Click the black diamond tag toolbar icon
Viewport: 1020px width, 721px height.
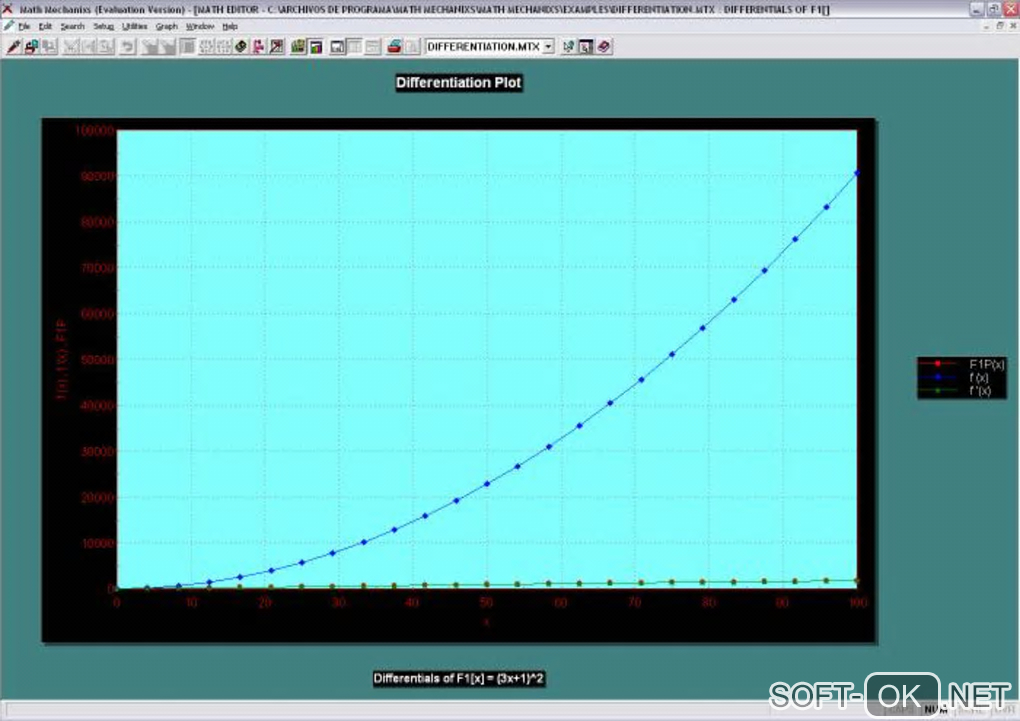pyautogui.click(x=241, y=46)
